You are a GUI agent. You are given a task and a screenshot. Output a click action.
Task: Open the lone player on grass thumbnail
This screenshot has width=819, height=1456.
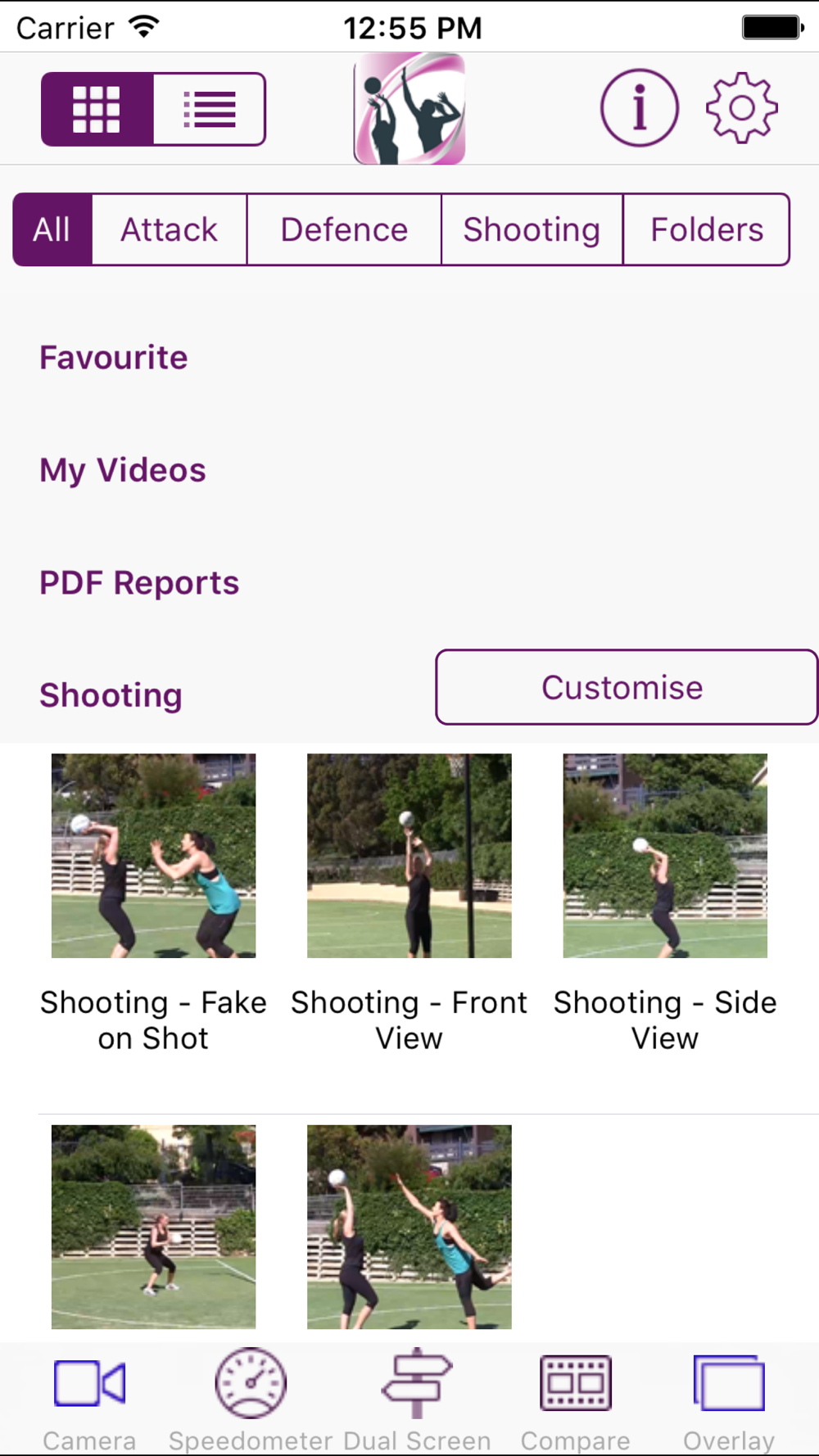click(154, 1227)
